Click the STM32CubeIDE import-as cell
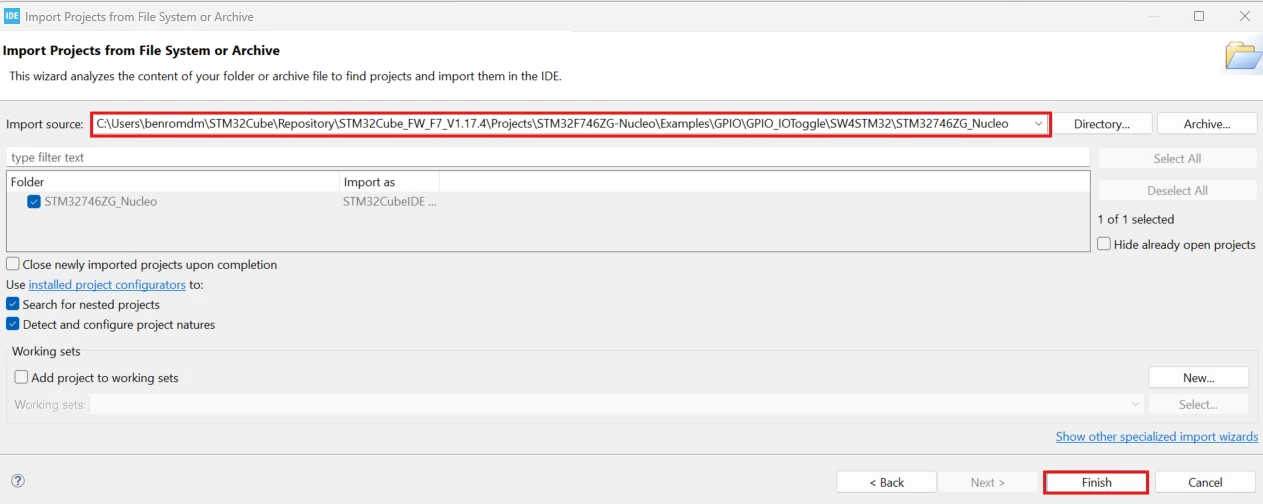 (x=389, y=201)
